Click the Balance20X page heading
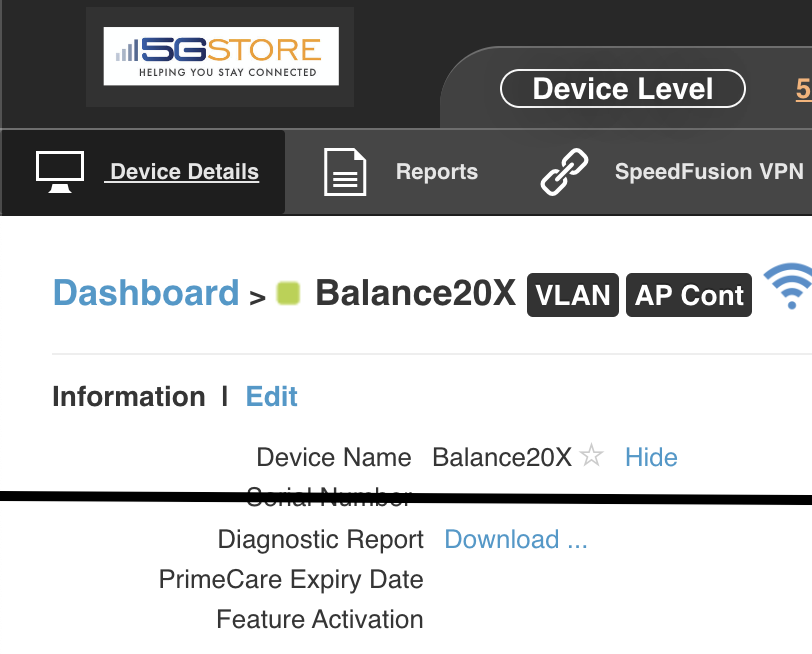Image resolution: width=812 pixels, height=654 pixels. (415, 293)
